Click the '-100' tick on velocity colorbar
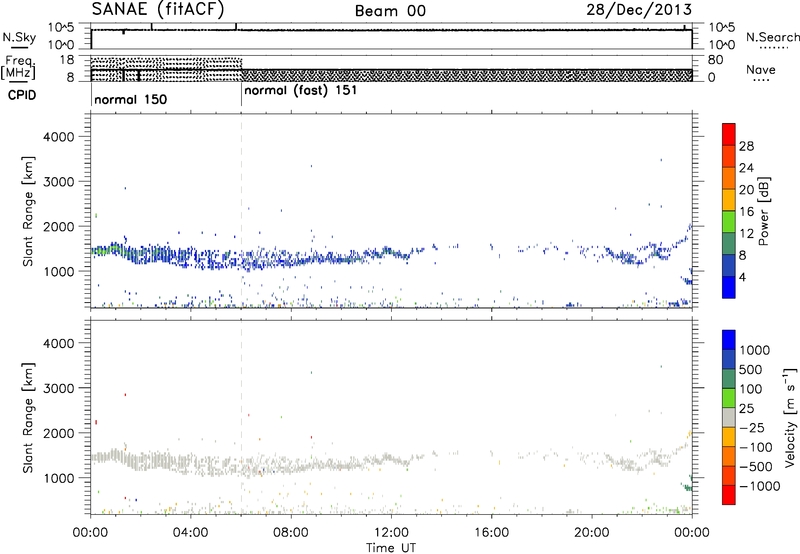The image size is (800, 554). pyautogui.click(x=756, y=447)
